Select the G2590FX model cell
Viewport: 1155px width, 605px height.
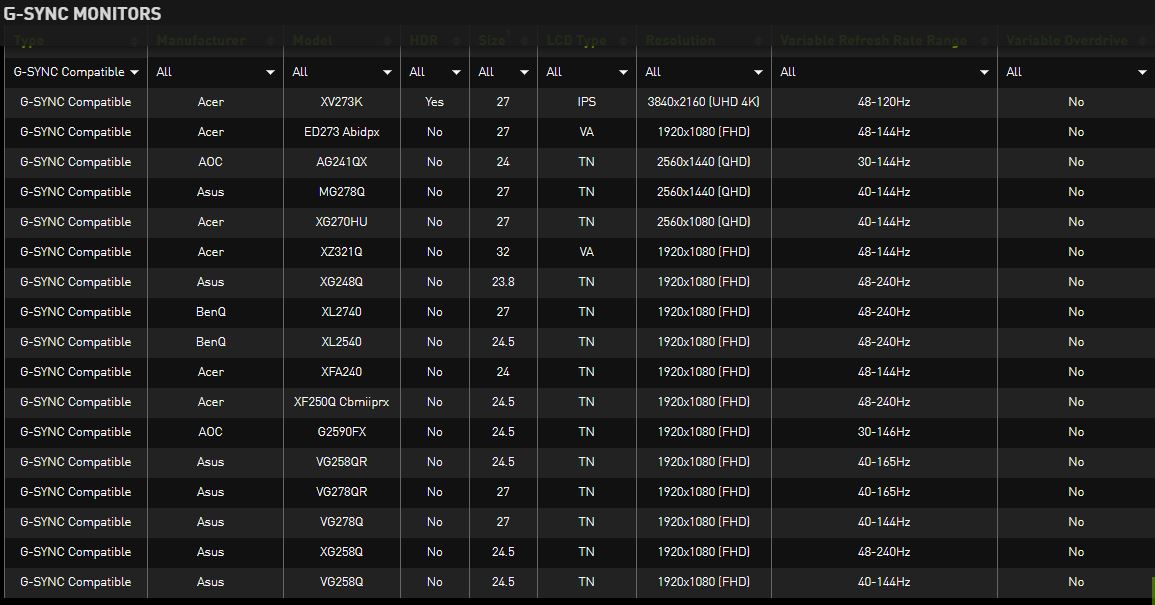click(342, 432)
